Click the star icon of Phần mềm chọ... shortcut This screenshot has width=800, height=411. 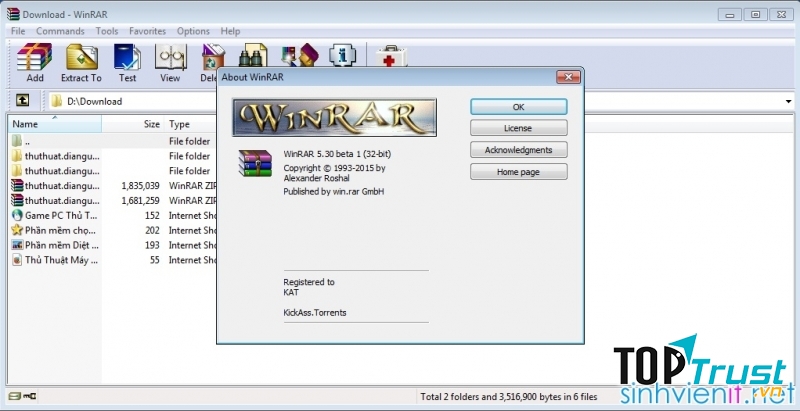coord(17,230)
